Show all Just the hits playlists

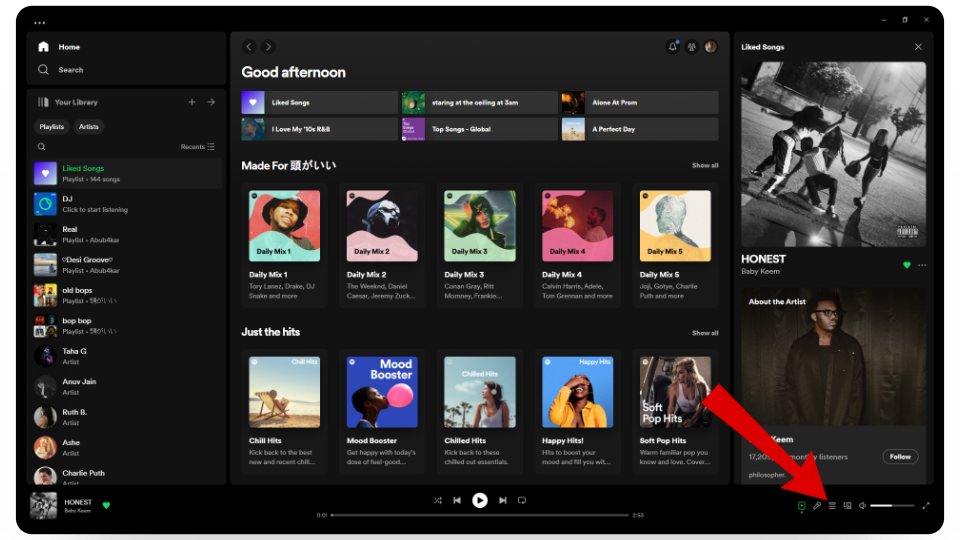(x=705, y=333)
